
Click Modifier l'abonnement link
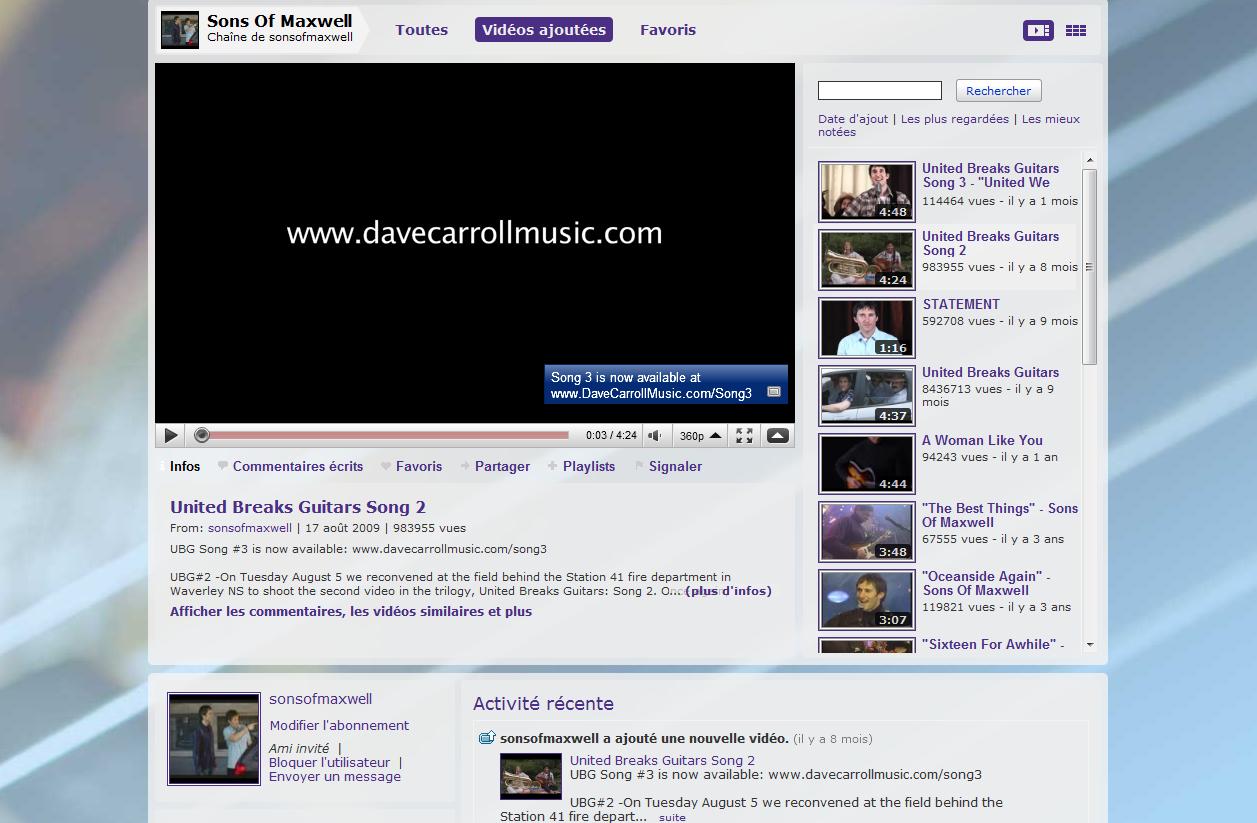339,725
